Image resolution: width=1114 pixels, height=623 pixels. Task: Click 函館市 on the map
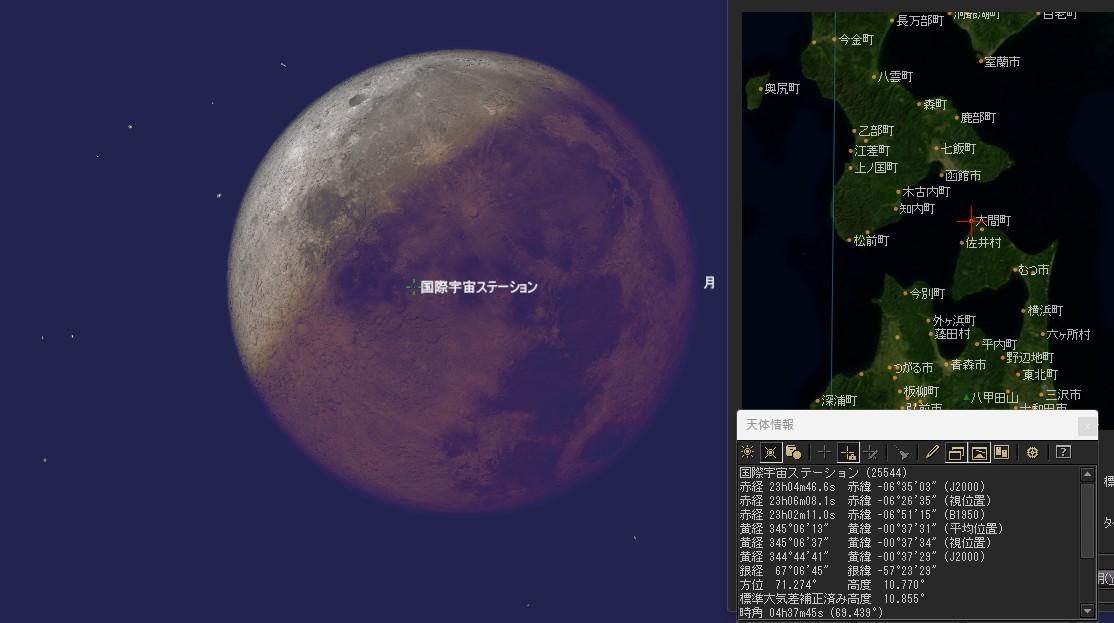[x=962, y=176]
